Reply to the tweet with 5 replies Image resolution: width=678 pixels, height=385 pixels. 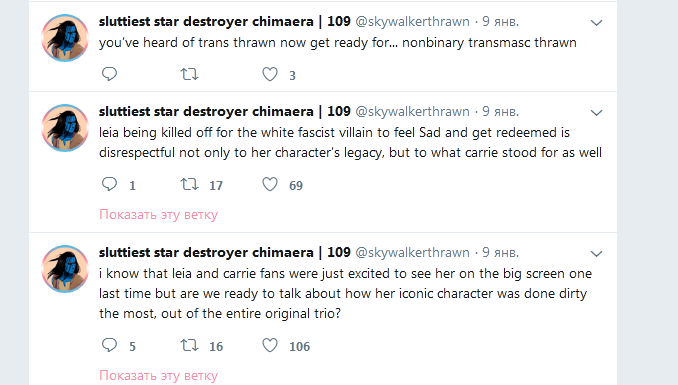pyautogui.click(x=109, y=345)
